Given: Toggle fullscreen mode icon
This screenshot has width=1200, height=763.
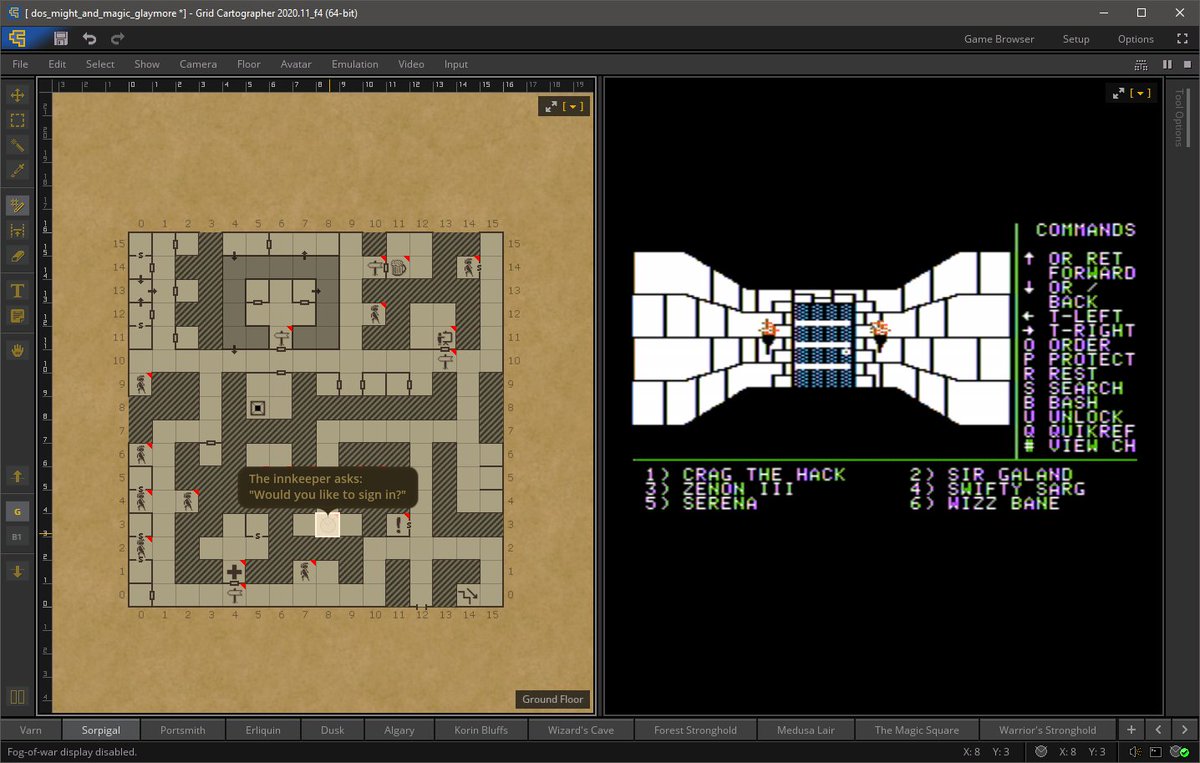Looking at the screenshot, I should [x=1182, y=39].
